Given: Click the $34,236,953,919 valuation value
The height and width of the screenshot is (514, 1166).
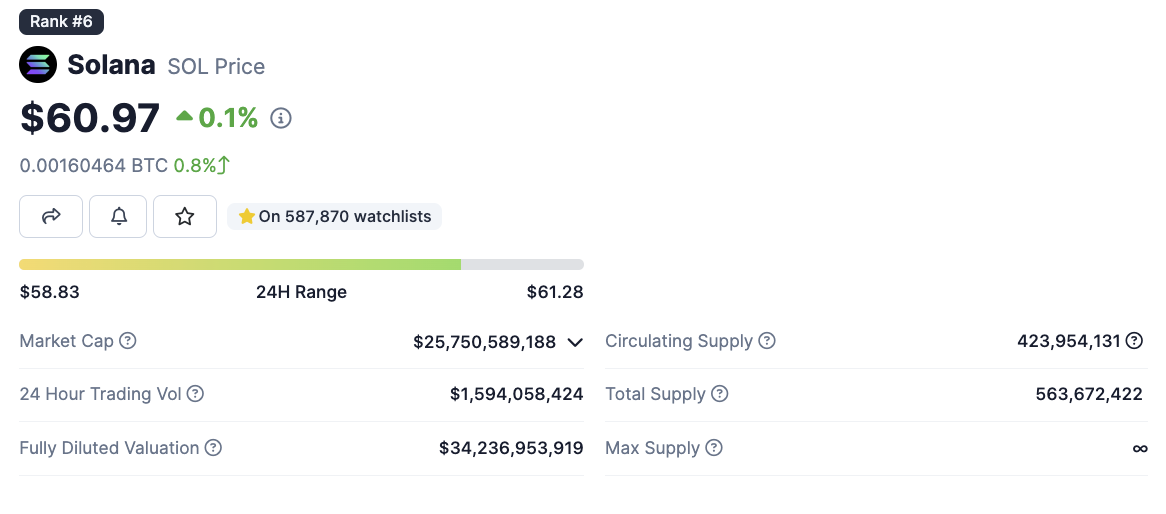Looking at the screenshot, I should pyautogui.click(x=512, y=448).
